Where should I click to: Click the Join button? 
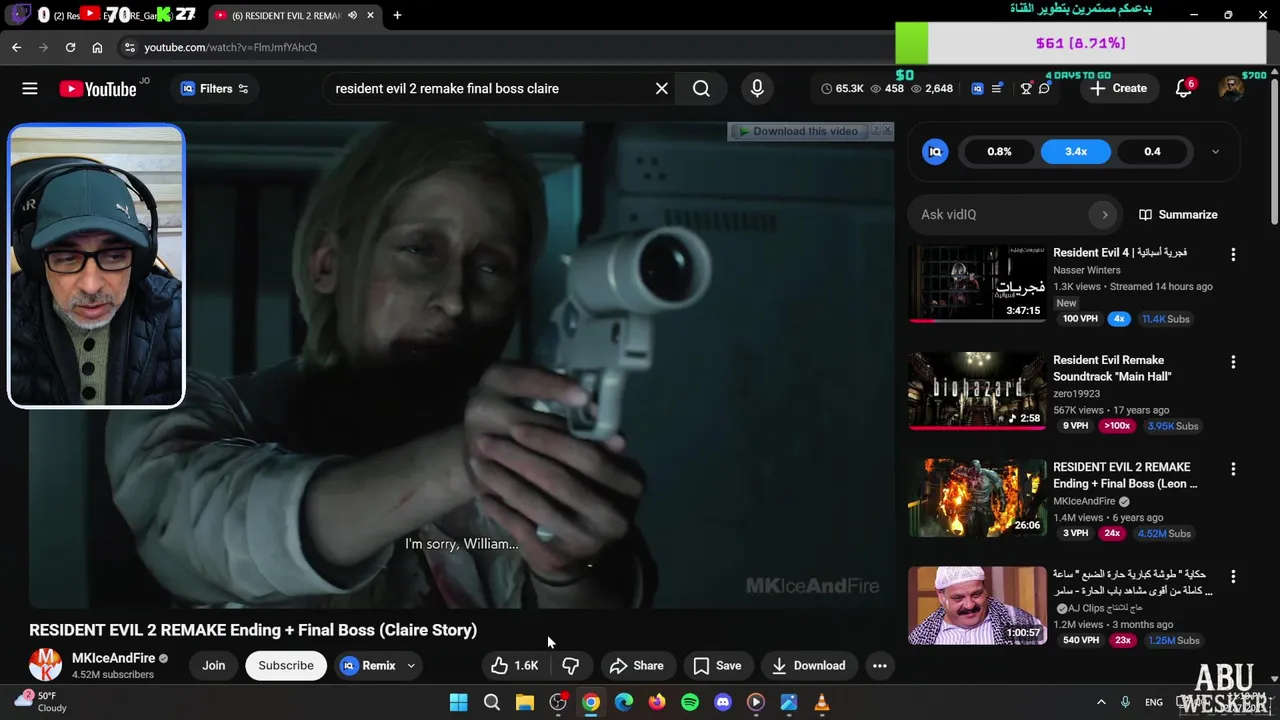pos(214,665)
